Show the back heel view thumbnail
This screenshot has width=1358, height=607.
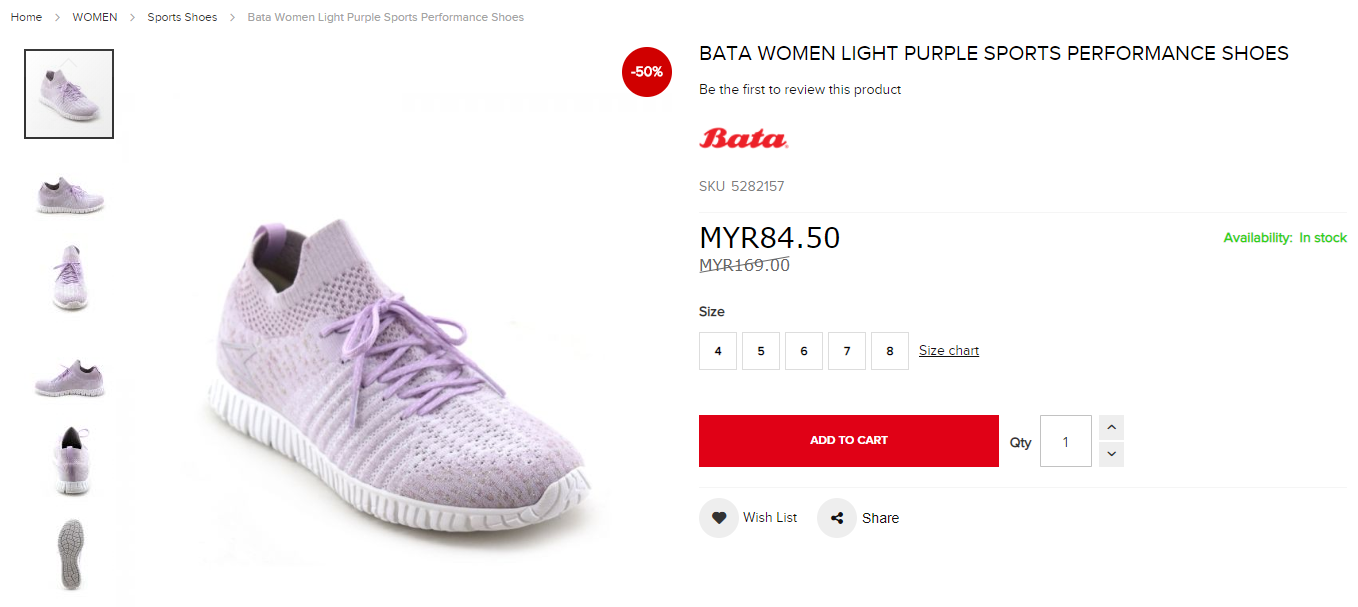point(69,461)
